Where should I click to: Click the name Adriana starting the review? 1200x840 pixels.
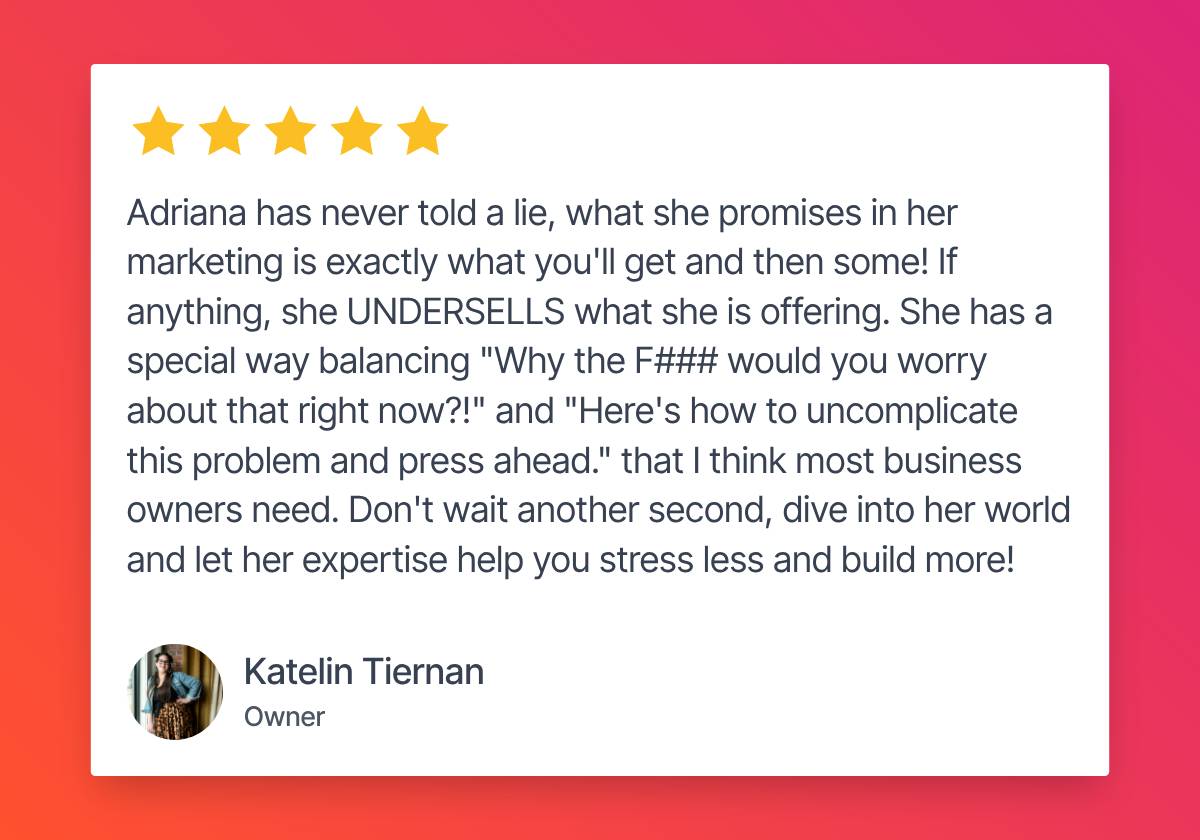(187, 212)
